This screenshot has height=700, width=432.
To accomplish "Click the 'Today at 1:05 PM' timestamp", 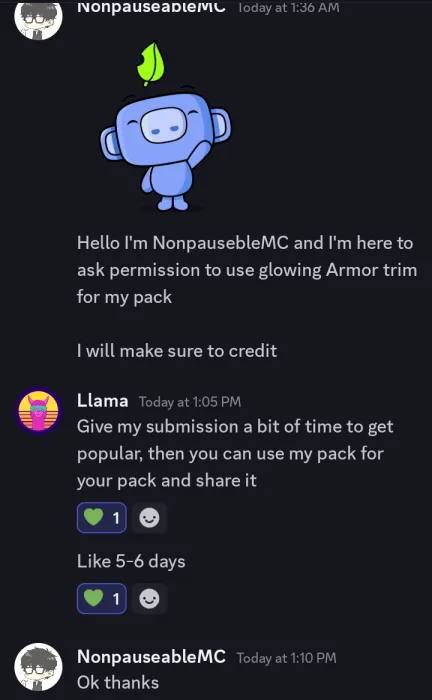I will click(190, 402).
